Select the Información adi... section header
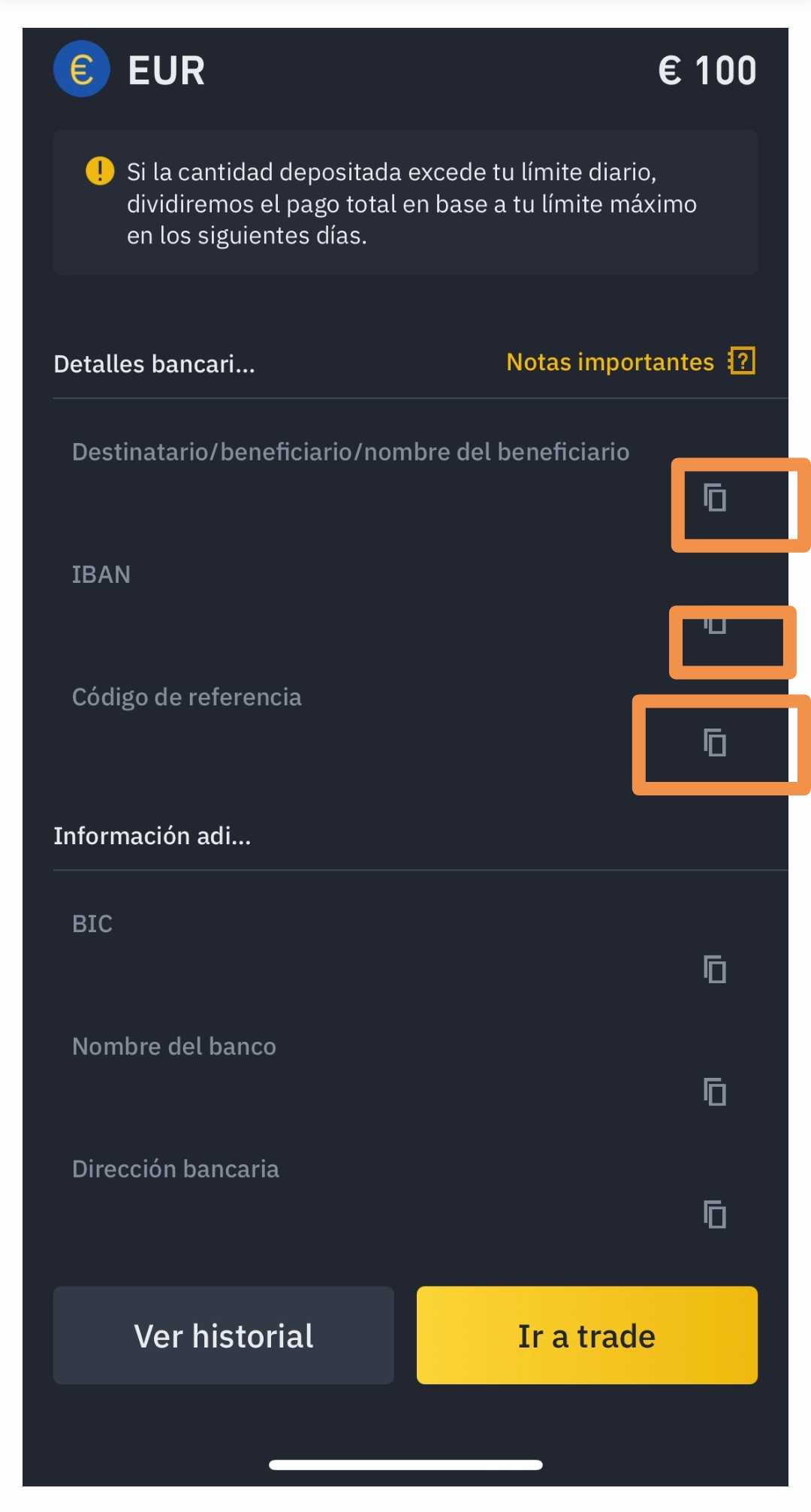The image size is (811, 1512). pos(152,836)
